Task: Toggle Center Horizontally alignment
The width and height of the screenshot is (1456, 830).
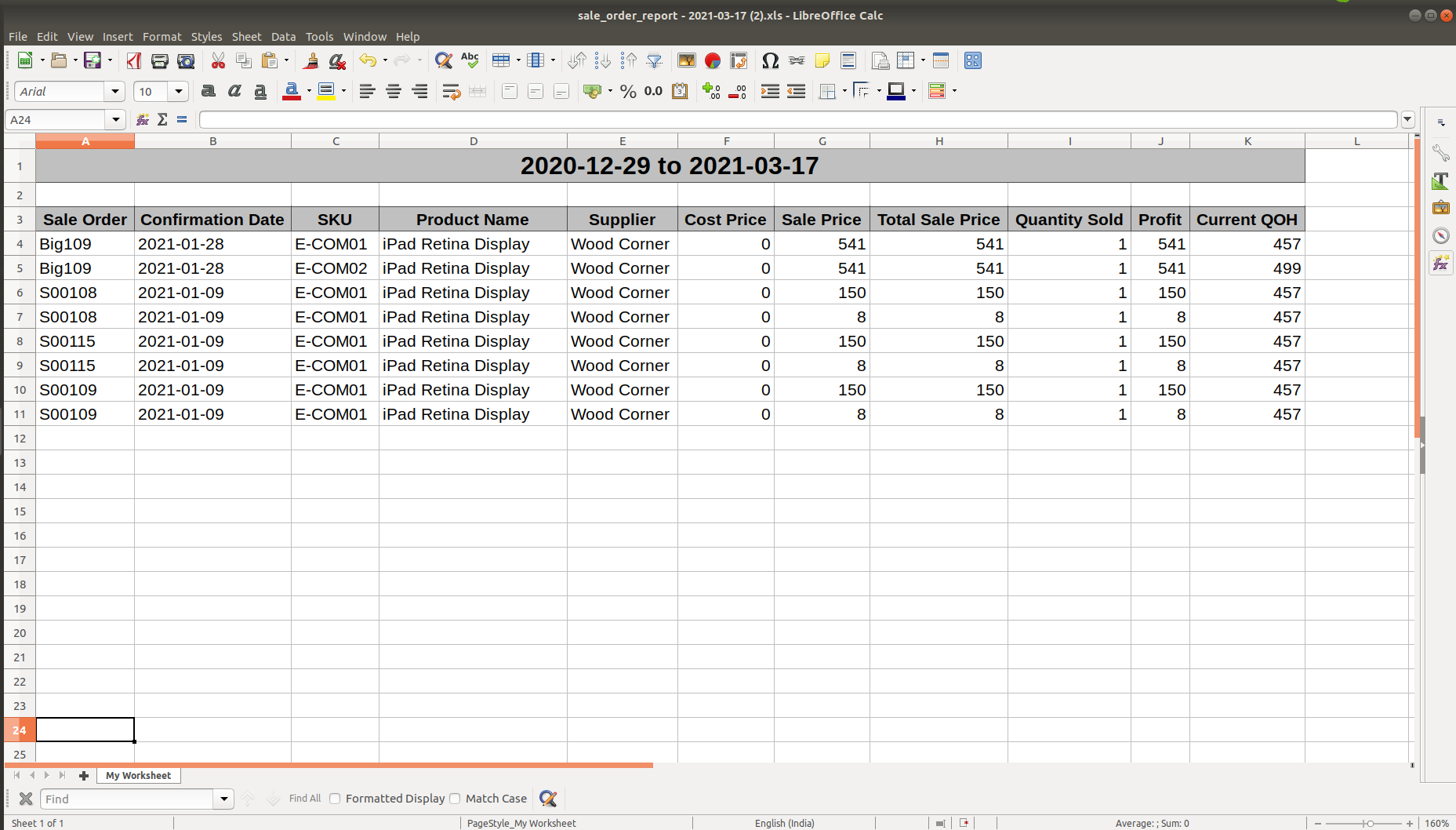Action: (x=394, y=91)
